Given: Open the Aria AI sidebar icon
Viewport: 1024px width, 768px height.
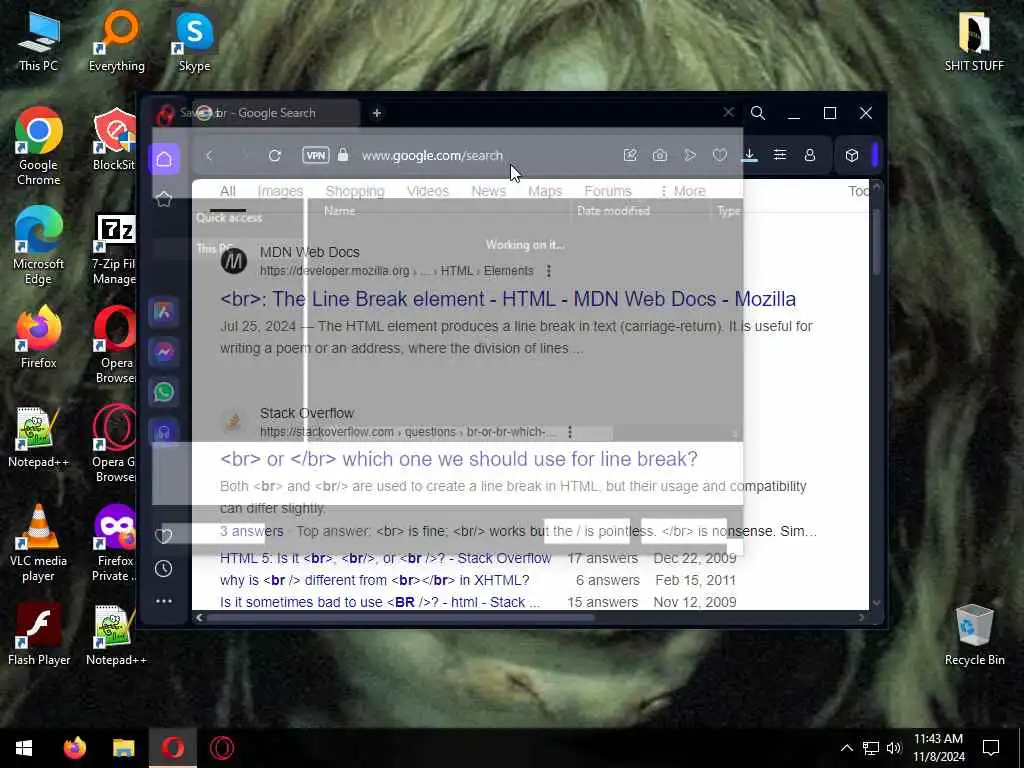Looking at the screenshot, I should 164,312.
